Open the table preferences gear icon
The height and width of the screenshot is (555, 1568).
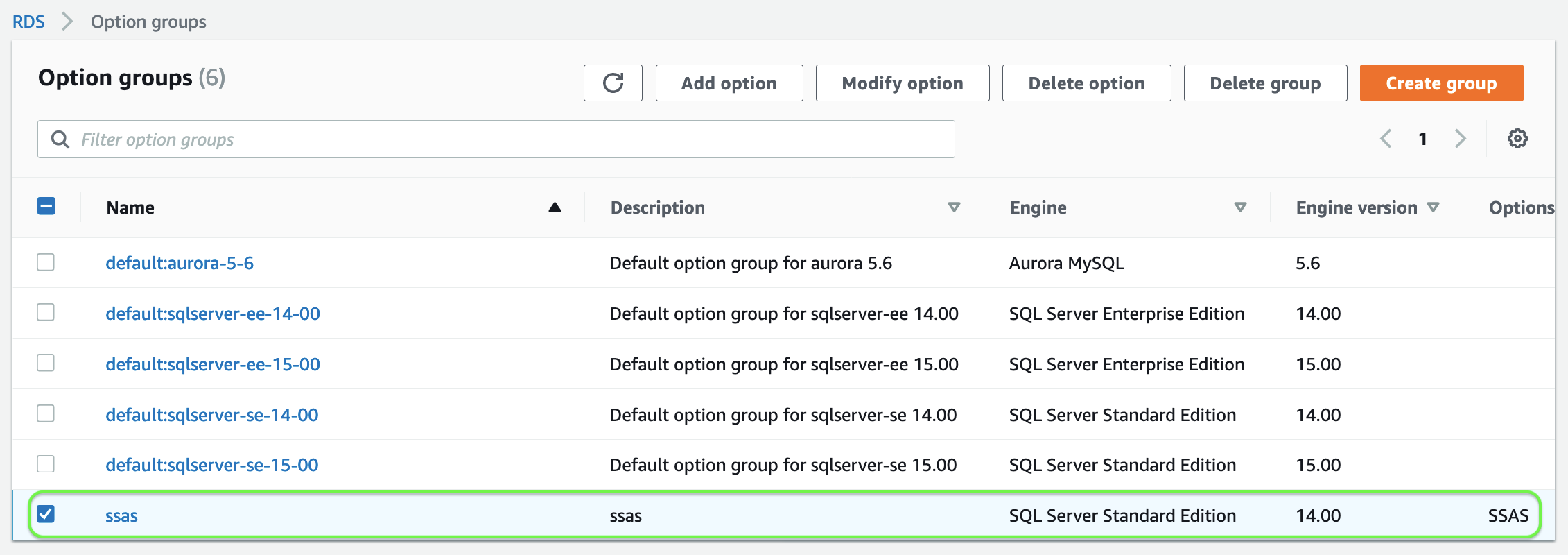pos(1517,139)
